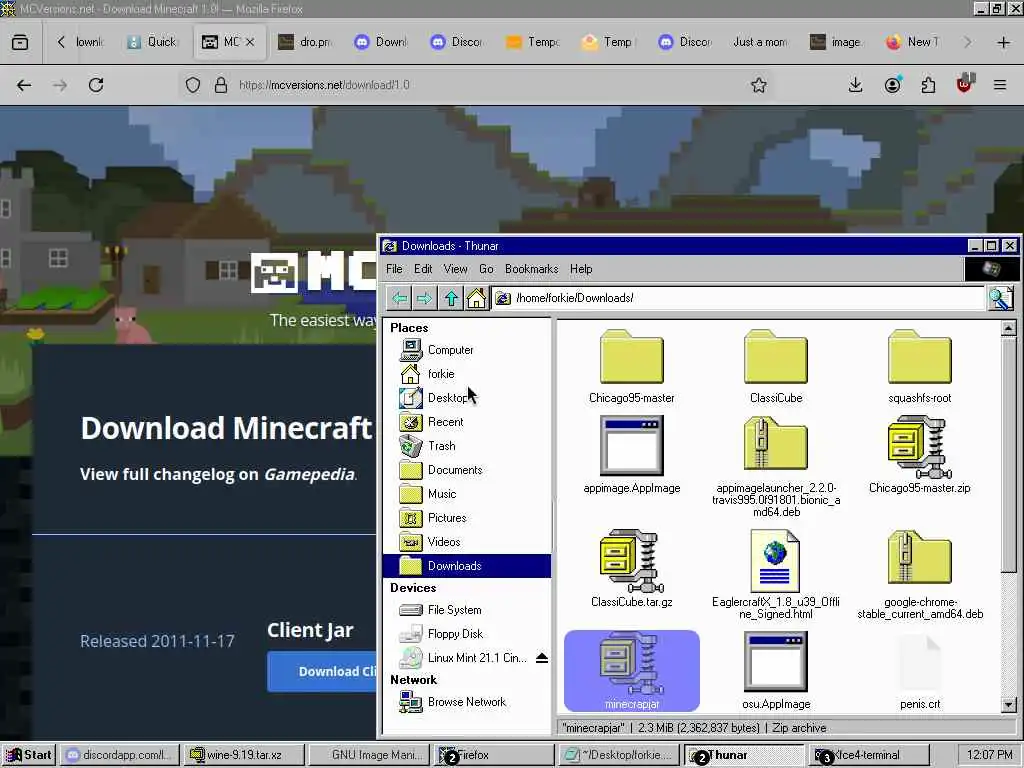Open Gamepedia changelog link
The width and height of the screenshot is (1024, 768).
[310, 474]
